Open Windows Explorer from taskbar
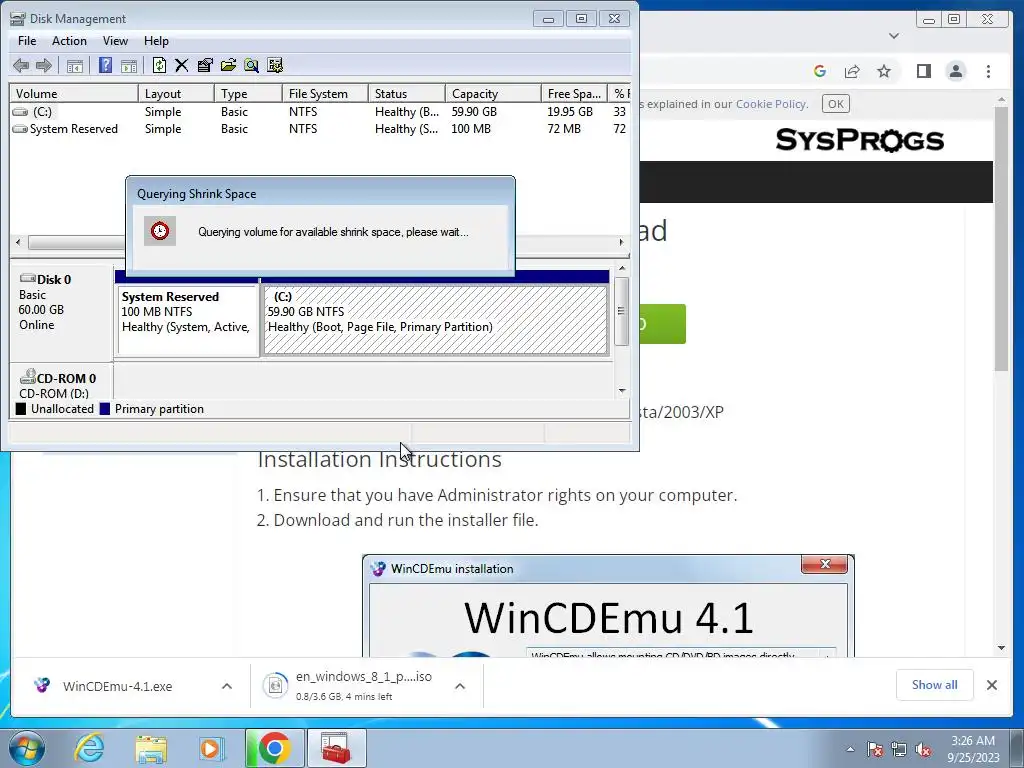Screen dimensions: 1024x768 click(151, 748)
